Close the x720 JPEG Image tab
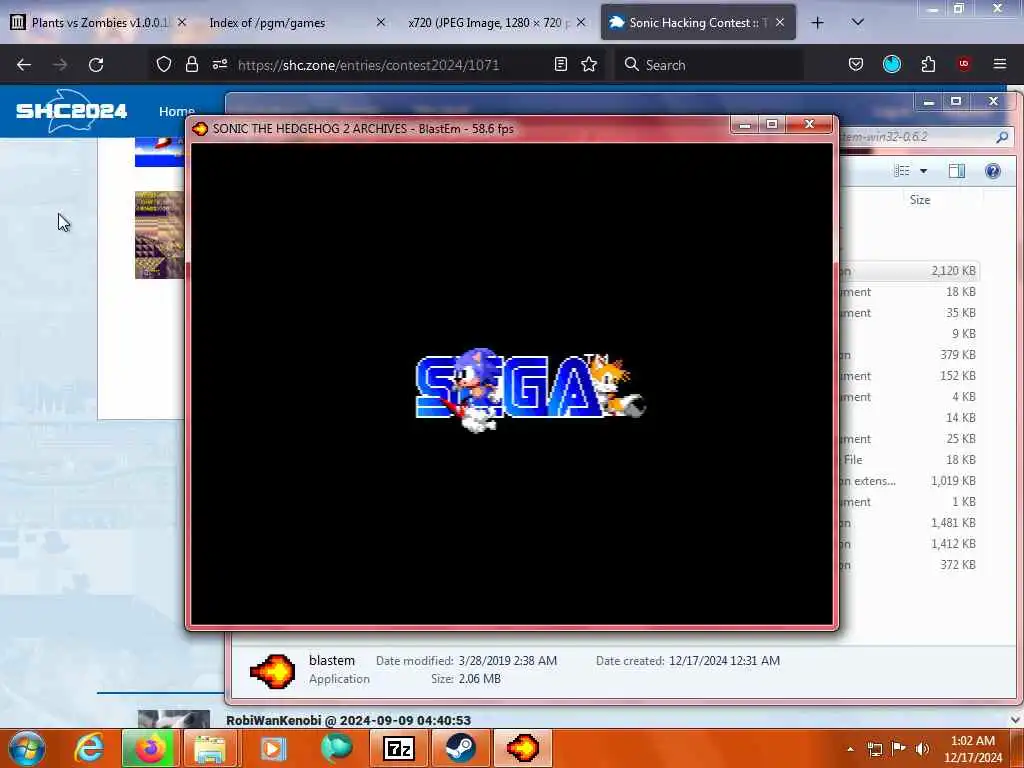Viewport: 1024px width, 768px height. [581, 22]
